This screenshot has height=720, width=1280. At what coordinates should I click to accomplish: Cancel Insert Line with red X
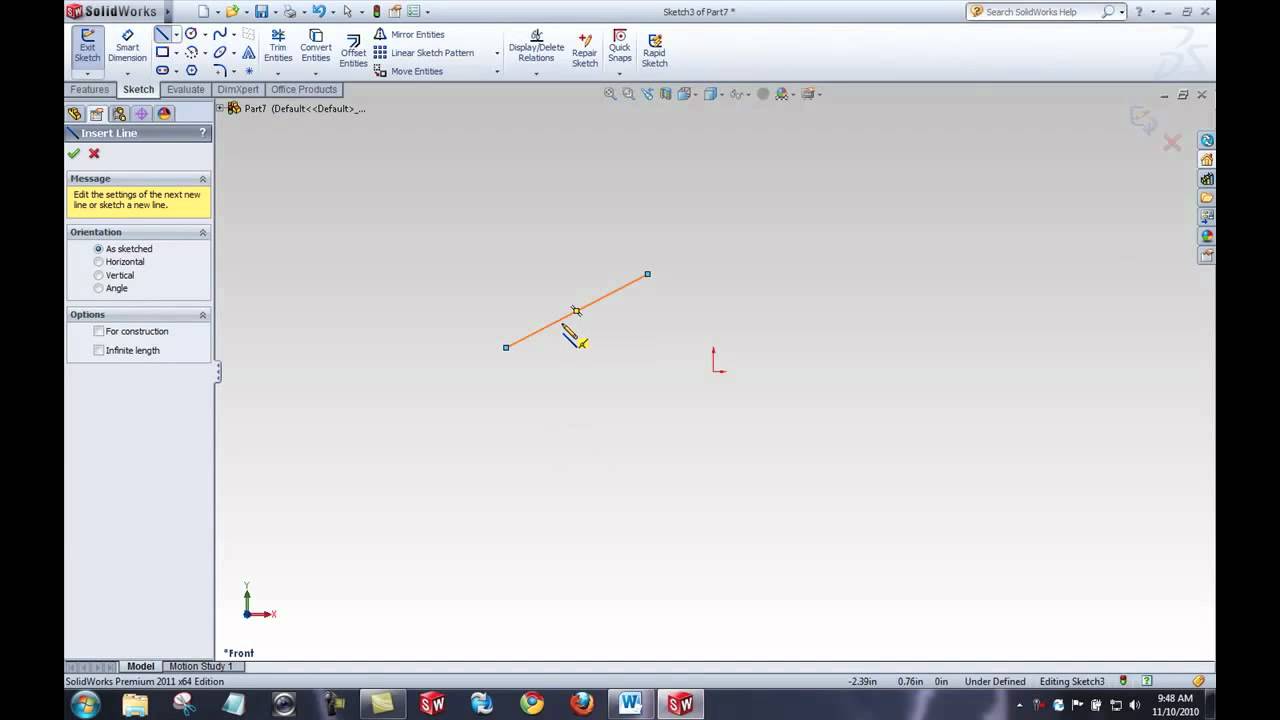point(94,154)
